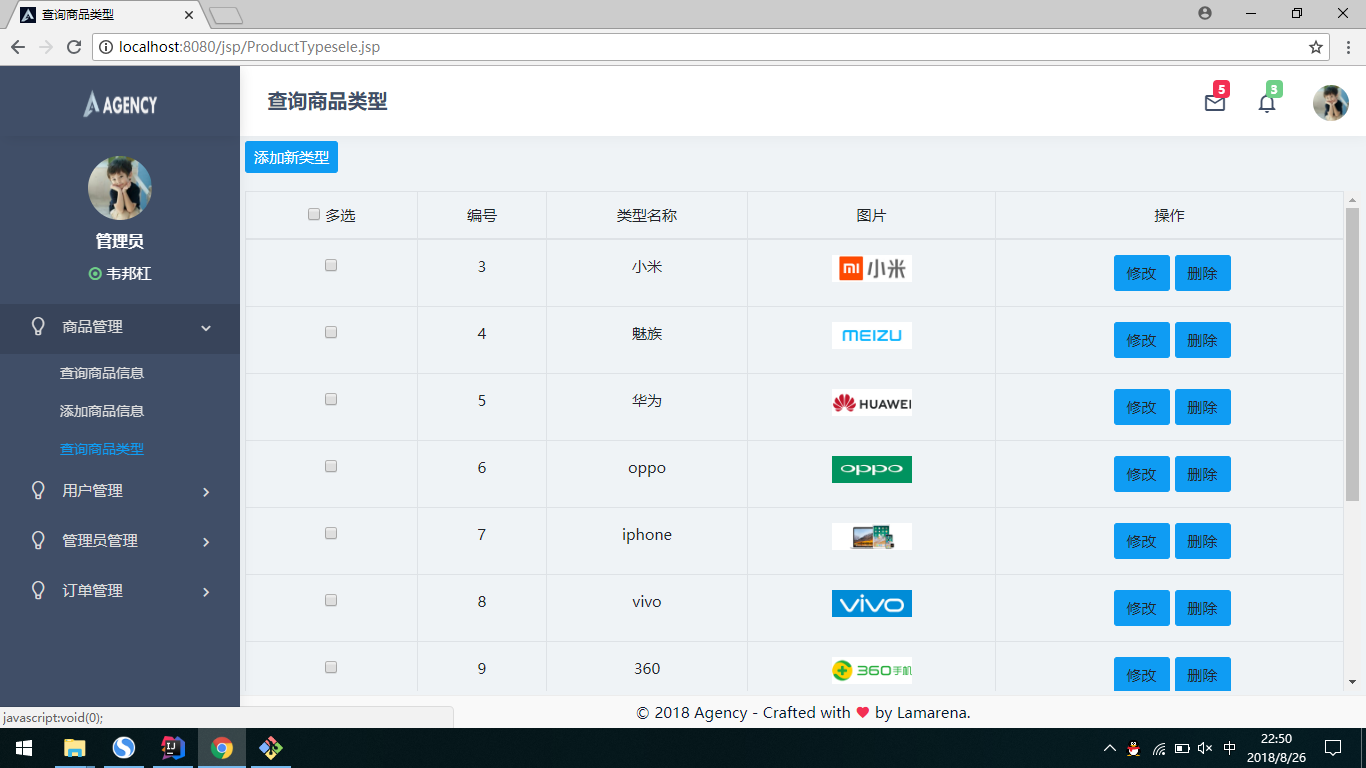Click the scrollbar down arrow
This screenshot has width=1366, height=768.
coord(1352,682)
